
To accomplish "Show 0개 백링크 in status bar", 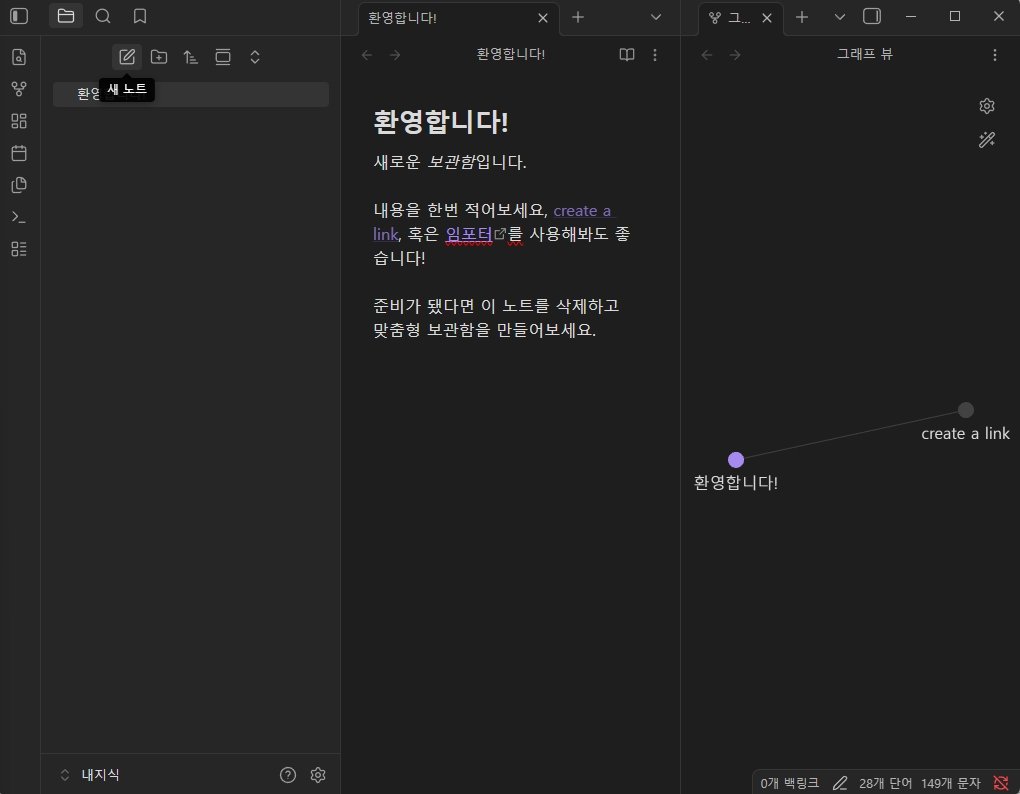I will (x=789, y=784).
